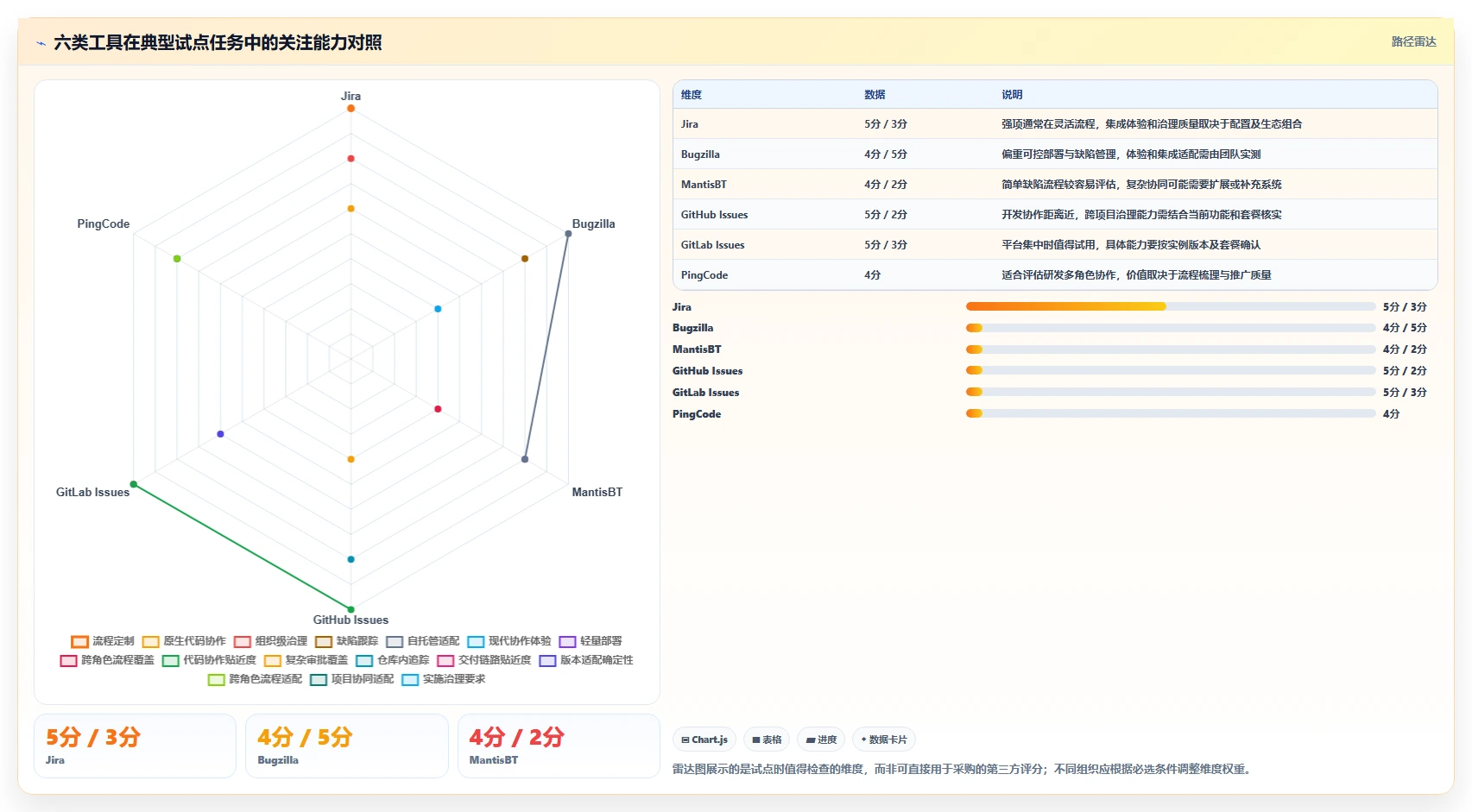1472x812 pixels.
Task: Click the 4分 / 5分 value in Bugzilla table row
Action: coord(886,154)
